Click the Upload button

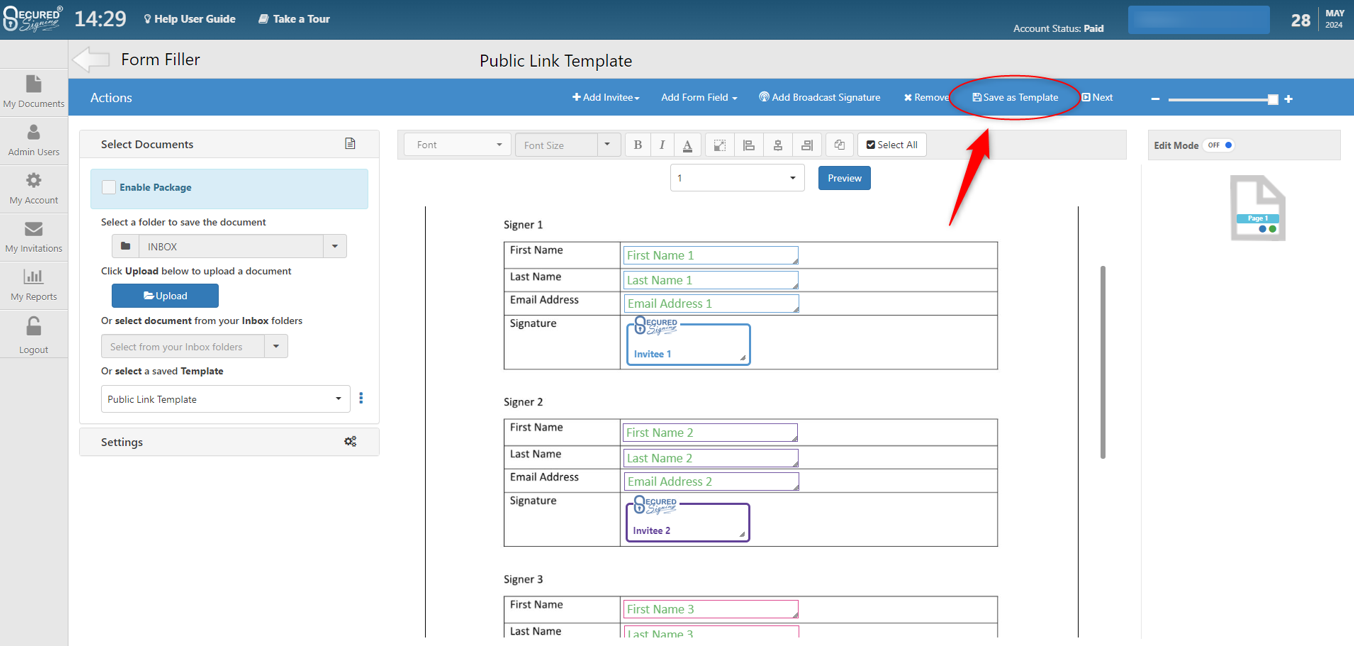pyautogui.click(x=165, y=296)
